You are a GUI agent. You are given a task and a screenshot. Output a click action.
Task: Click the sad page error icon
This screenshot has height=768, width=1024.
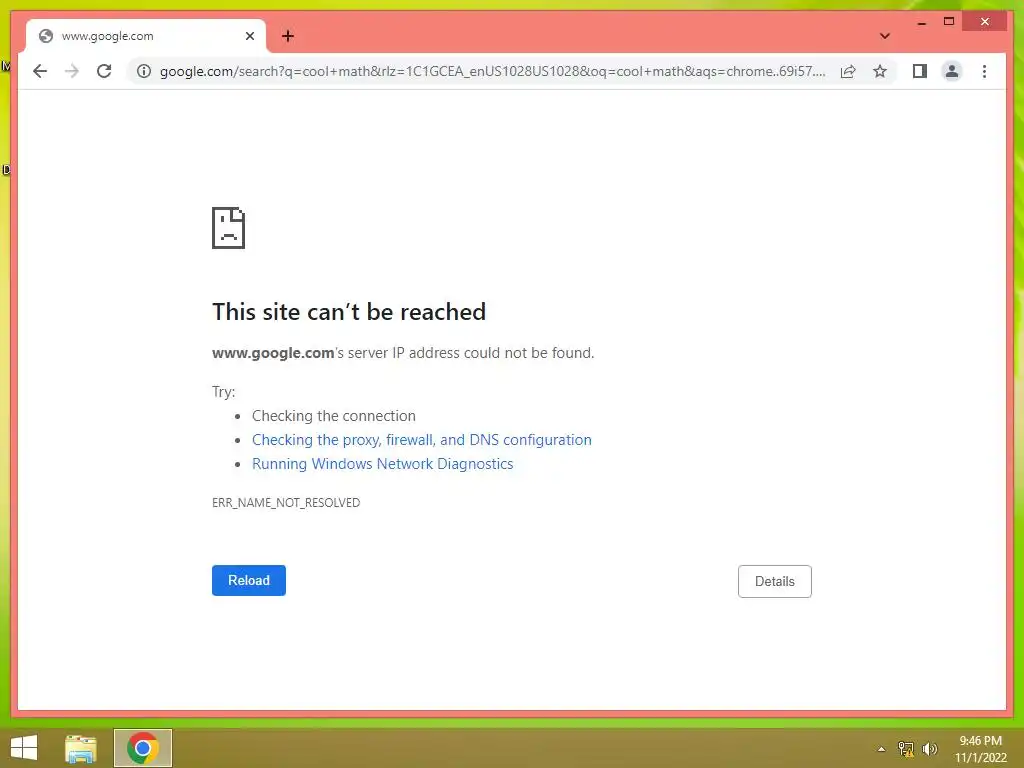point(229,228)
